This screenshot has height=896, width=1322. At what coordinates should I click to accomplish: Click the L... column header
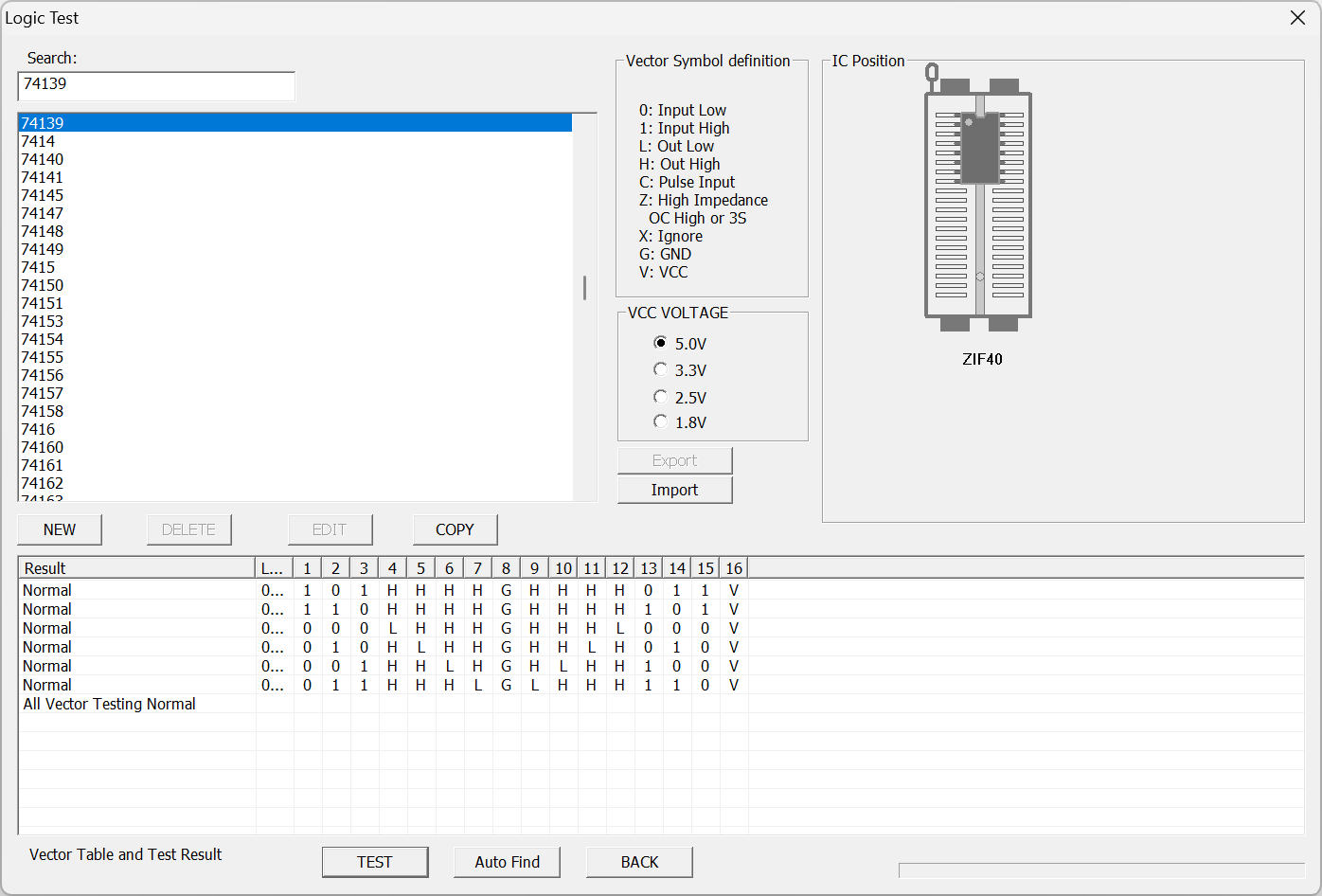coord(275,568)
